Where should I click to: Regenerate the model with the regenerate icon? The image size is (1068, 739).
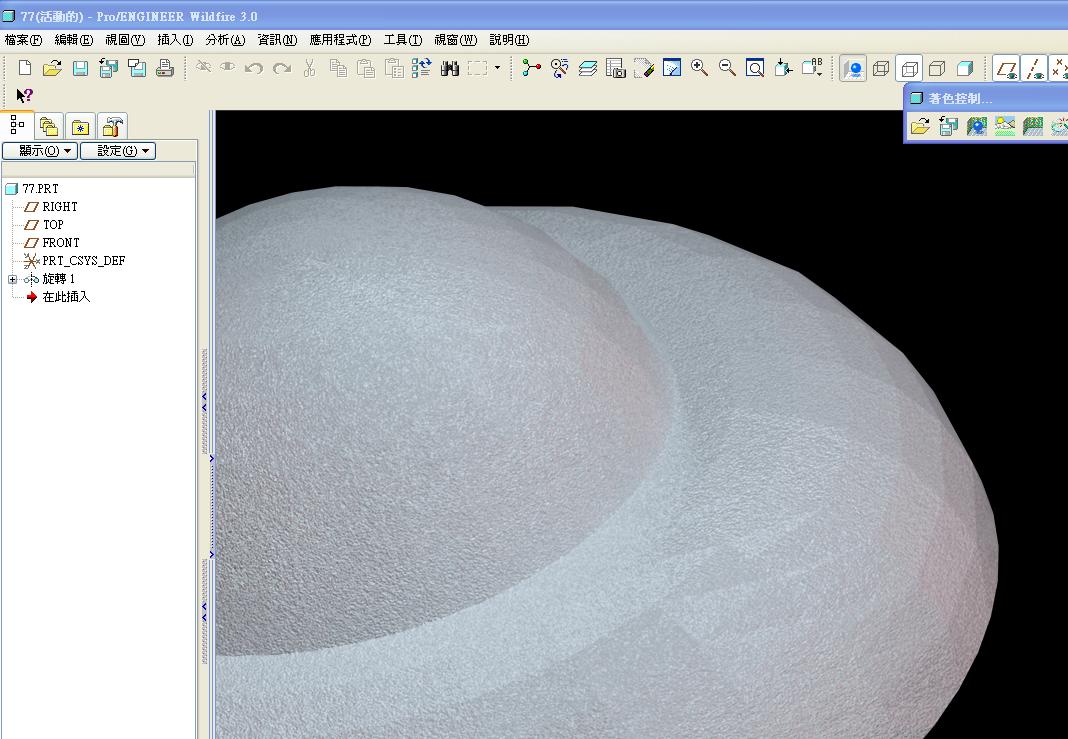point(421,67)
